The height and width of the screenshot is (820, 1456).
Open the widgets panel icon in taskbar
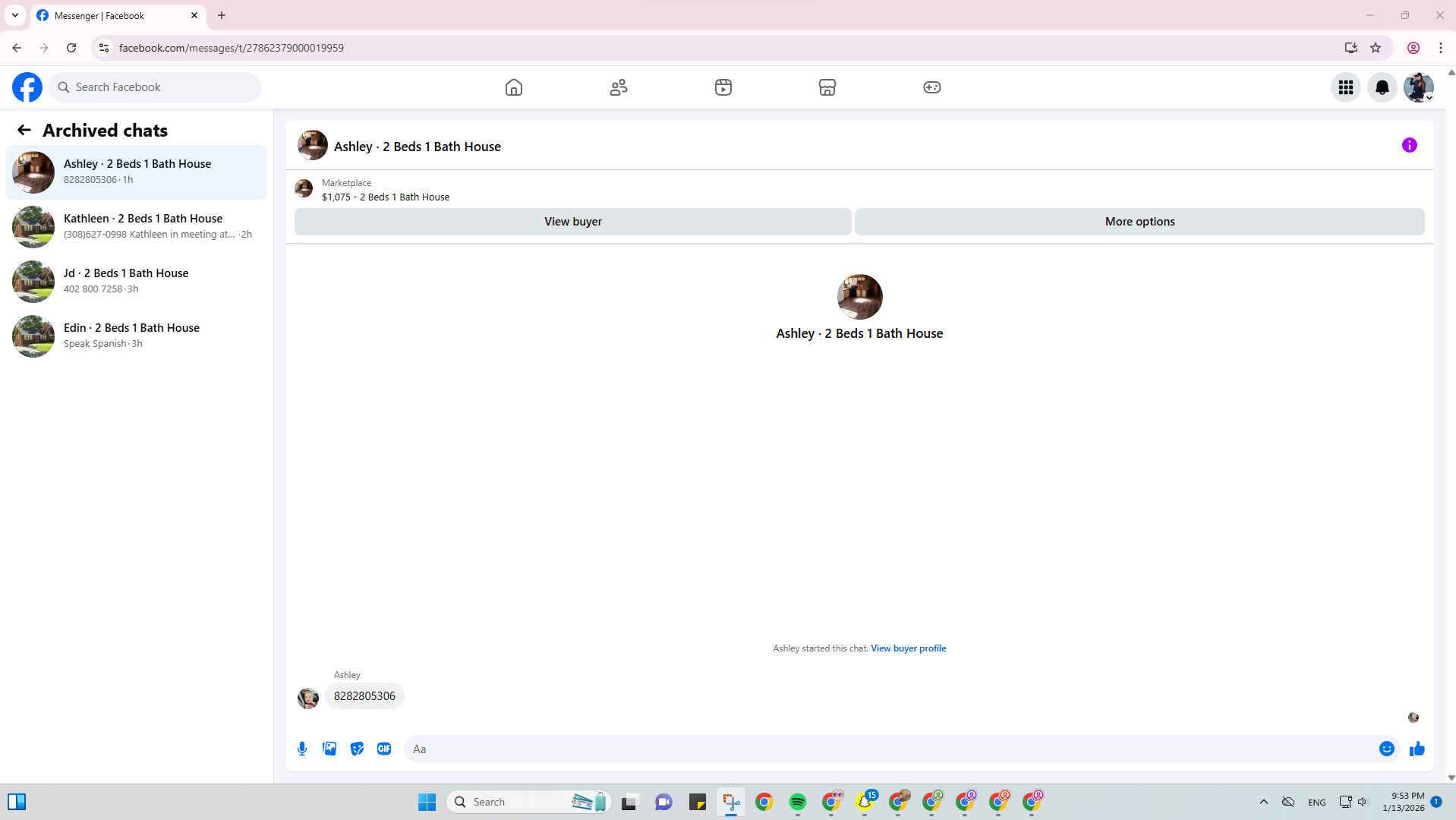pyautogui.click(x=17, y=802)
